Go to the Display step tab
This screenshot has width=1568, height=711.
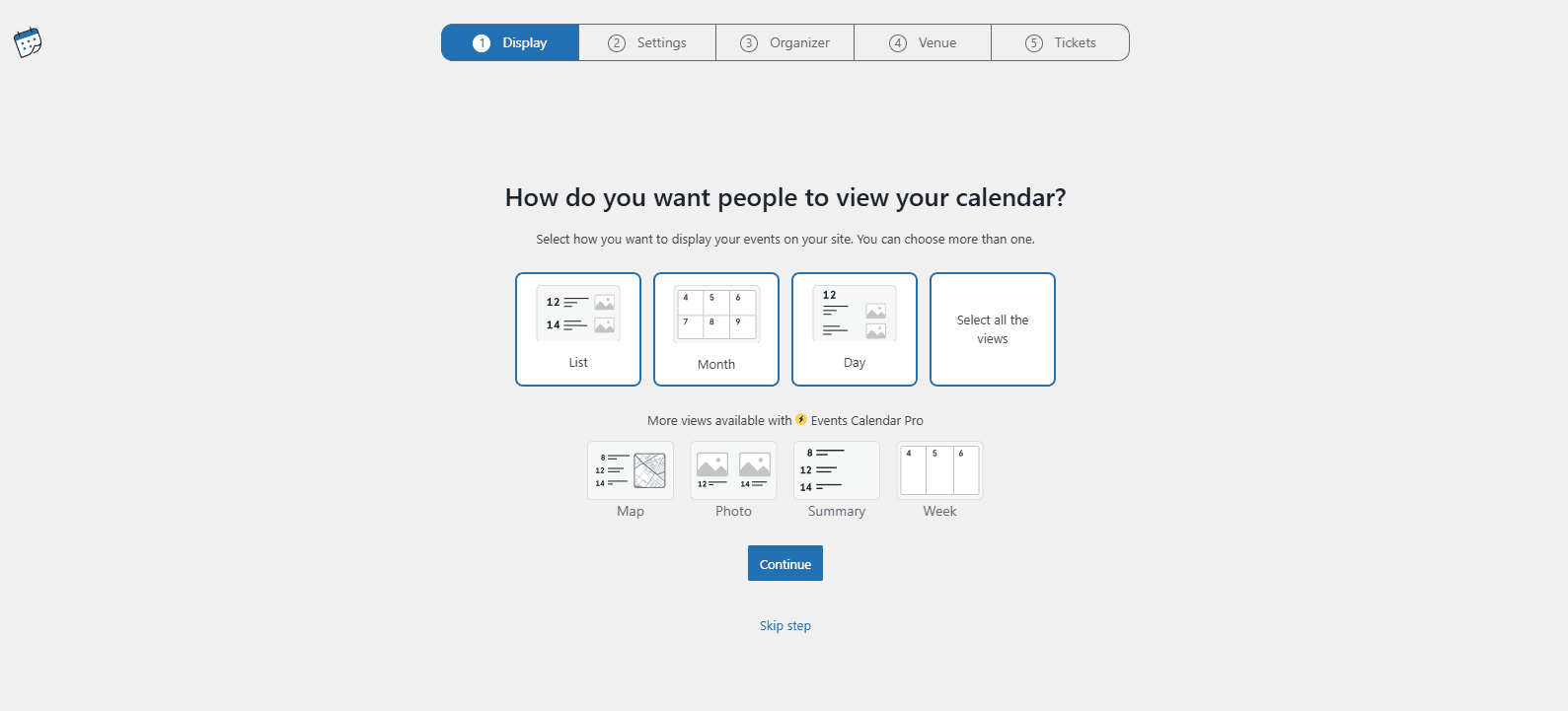click(510, 42)
